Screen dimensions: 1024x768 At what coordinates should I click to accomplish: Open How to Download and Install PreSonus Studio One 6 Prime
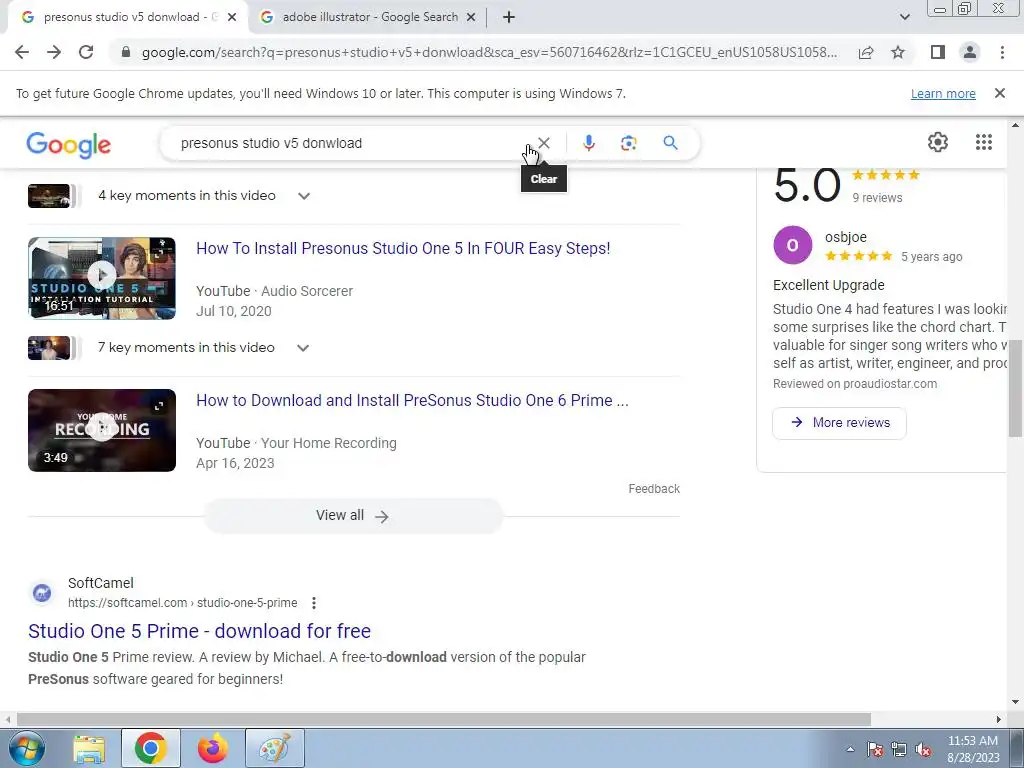tap(412, 400)
